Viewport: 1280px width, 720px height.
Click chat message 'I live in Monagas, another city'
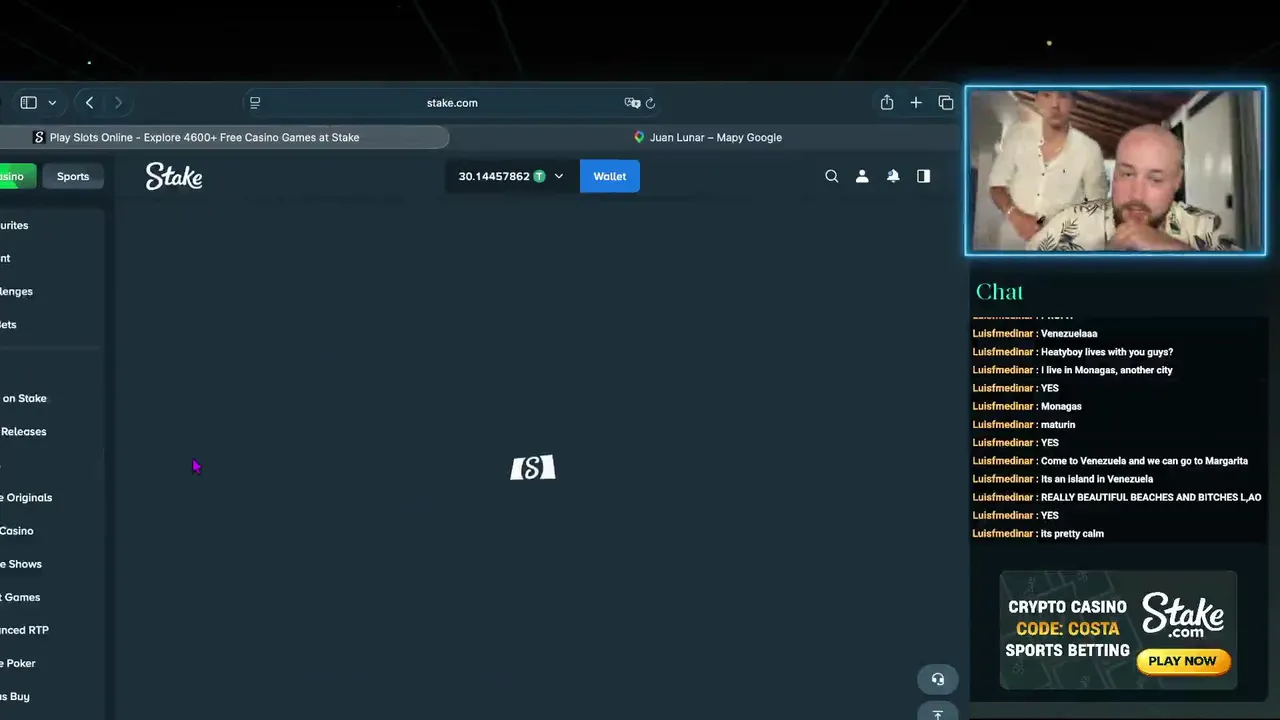tap(1107, 370)
